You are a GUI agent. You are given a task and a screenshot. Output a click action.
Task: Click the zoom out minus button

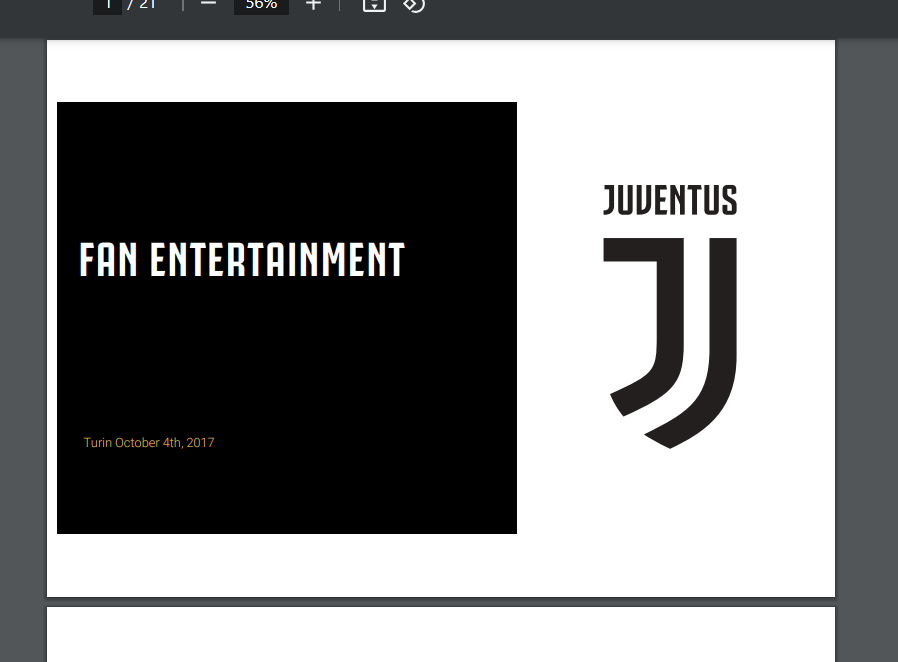pyautogui.click(x=208, y=4)
